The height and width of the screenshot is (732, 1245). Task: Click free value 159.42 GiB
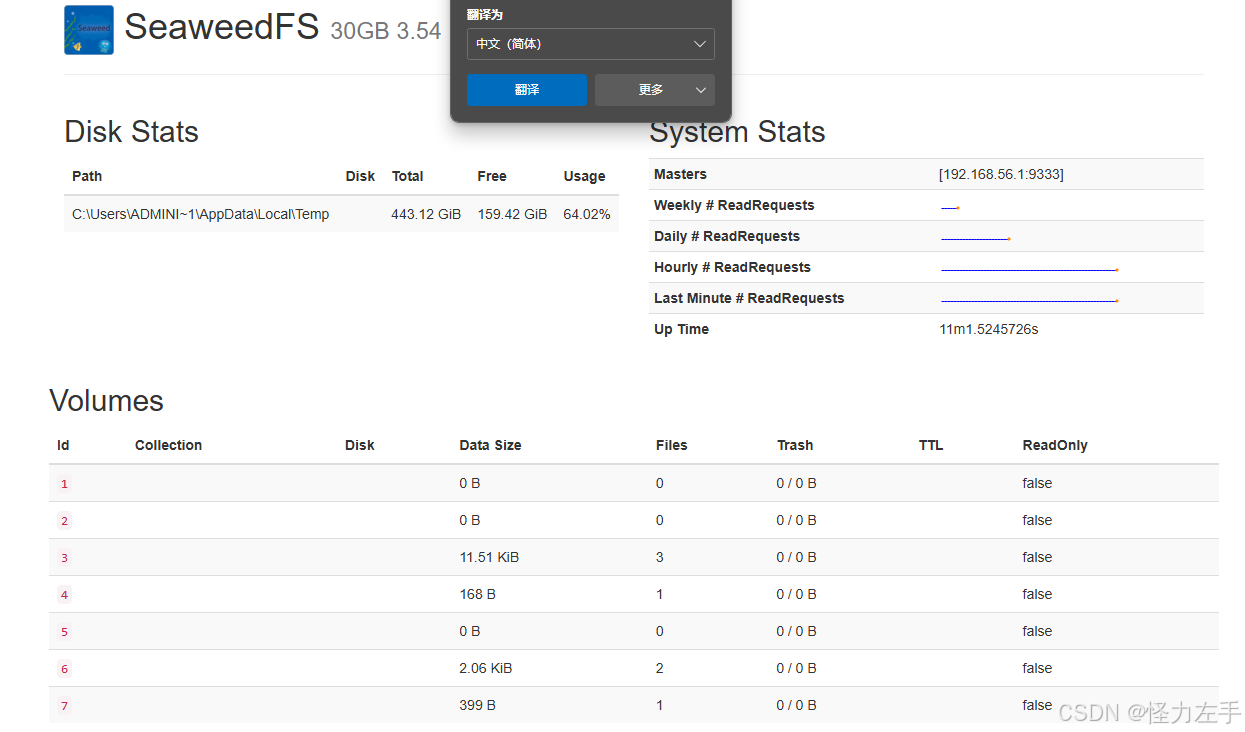[x=512, y=214]
